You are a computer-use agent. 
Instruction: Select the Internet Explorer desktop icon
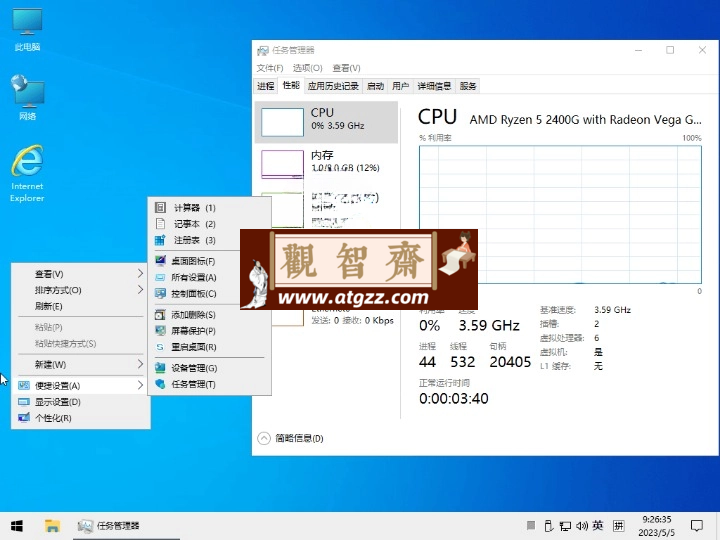pos(27,174)
